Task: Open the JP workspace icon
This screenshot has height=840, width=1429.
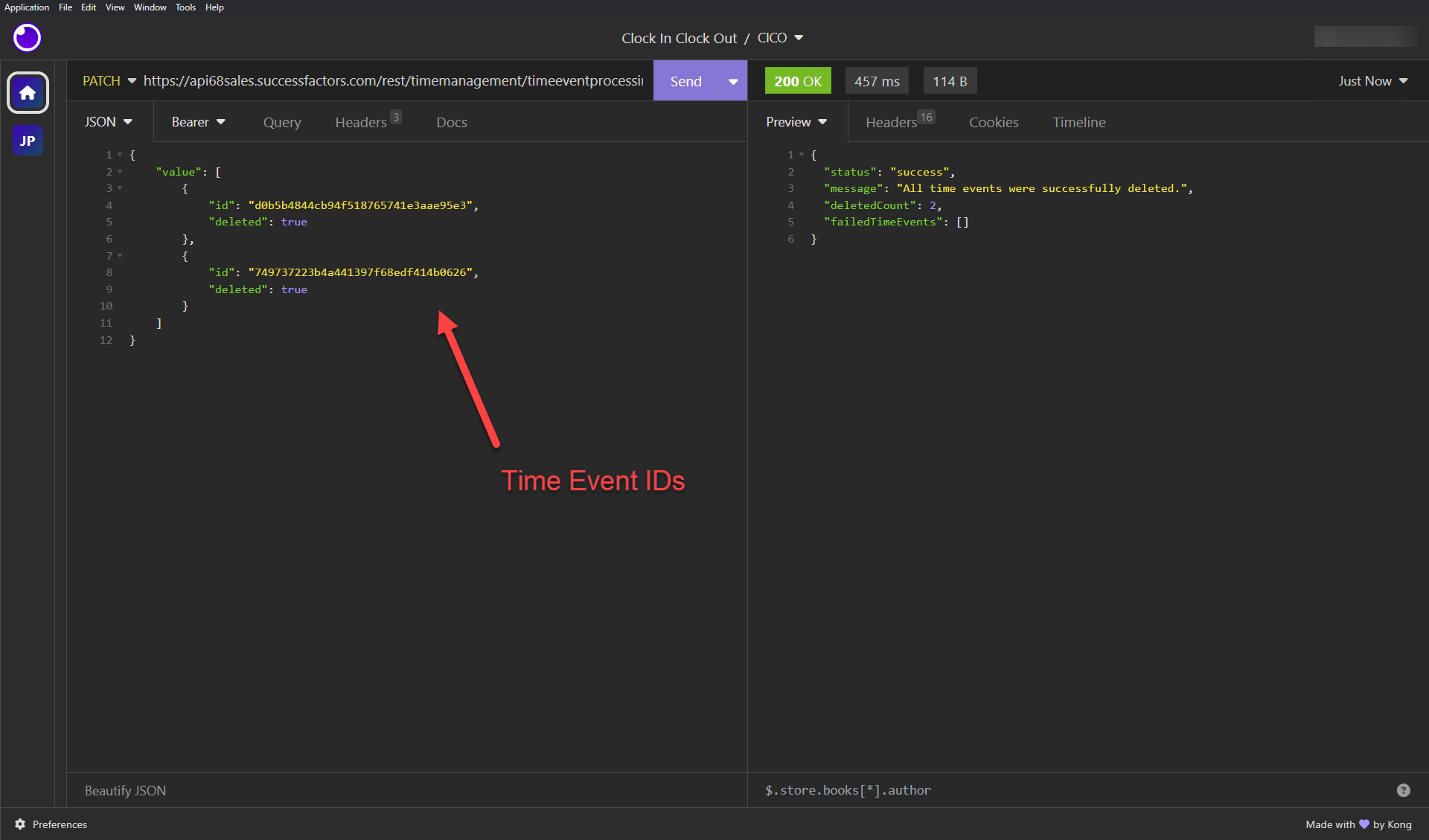Action: (28, 141)
